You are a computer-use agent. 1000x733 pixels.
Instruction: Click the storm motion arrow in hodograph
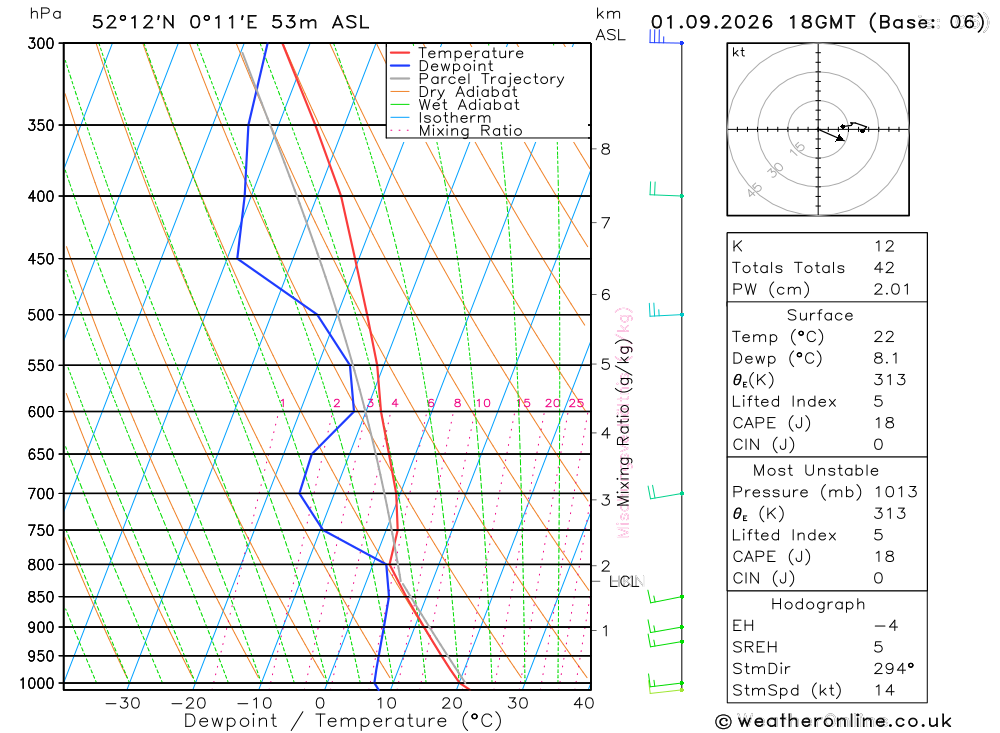click(832, 135)
